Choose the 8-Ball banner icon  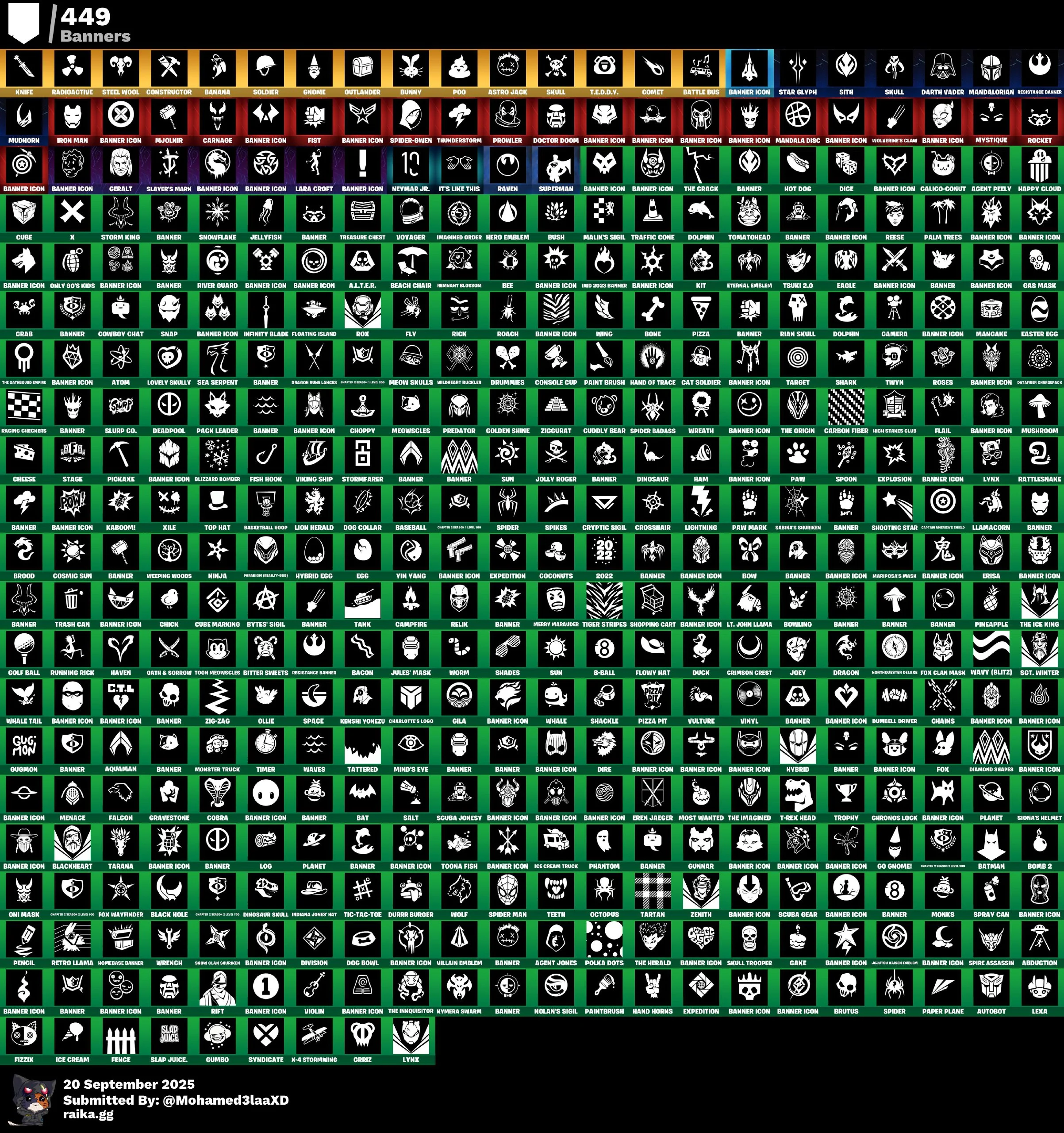click(x=604, y=648)
